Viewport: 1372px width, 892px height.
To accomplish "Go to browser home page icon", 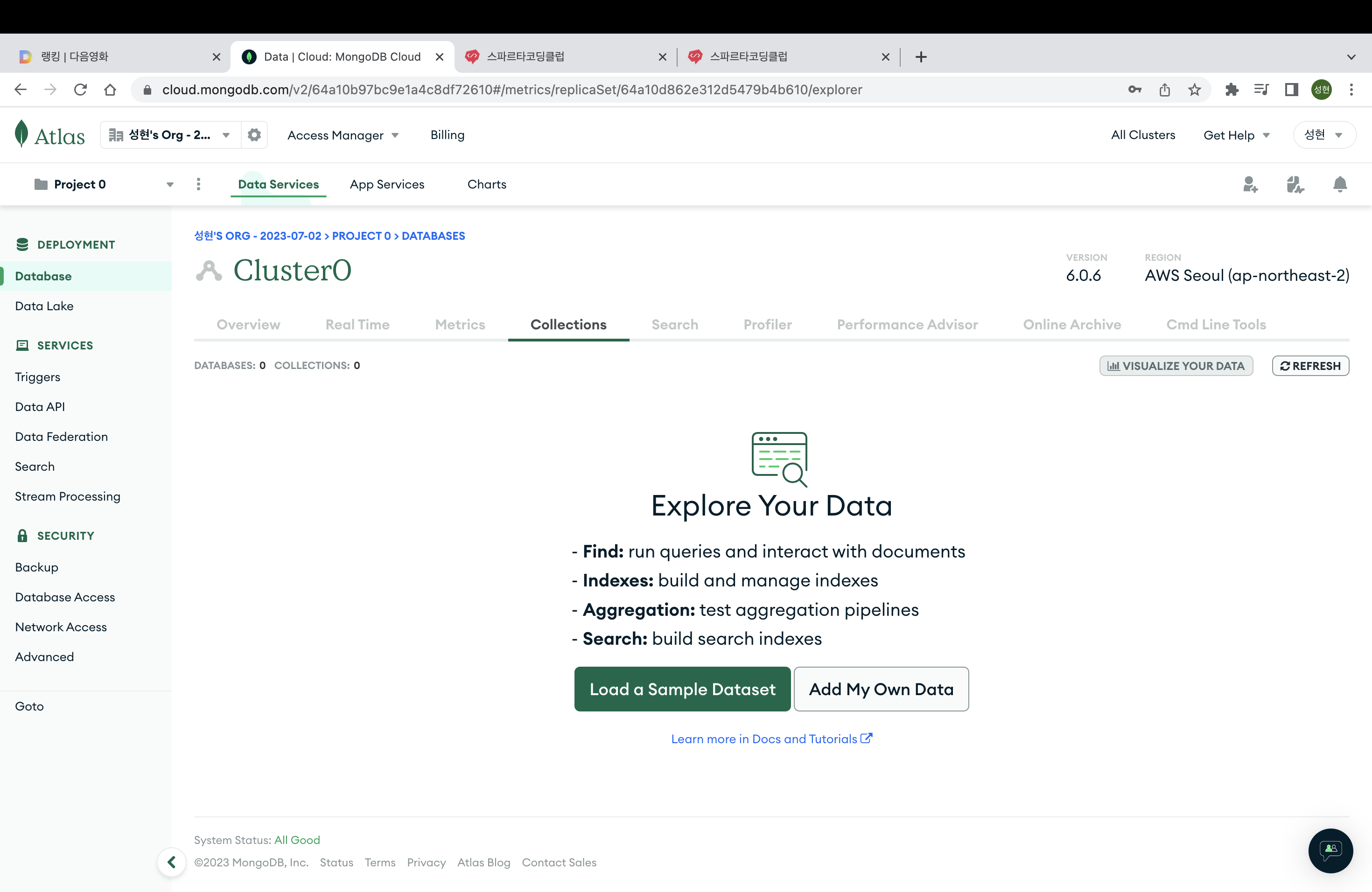I will click(x=110, y=89).
